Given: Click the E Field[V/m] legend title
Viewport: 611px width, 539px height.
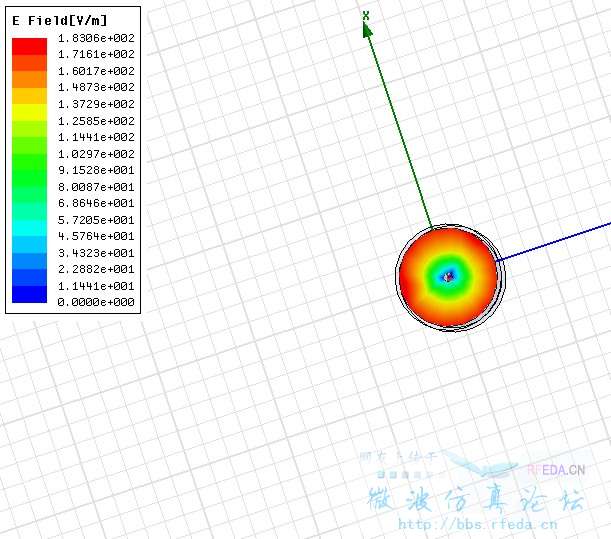Looking at the screenshot, I should (60, 20).
